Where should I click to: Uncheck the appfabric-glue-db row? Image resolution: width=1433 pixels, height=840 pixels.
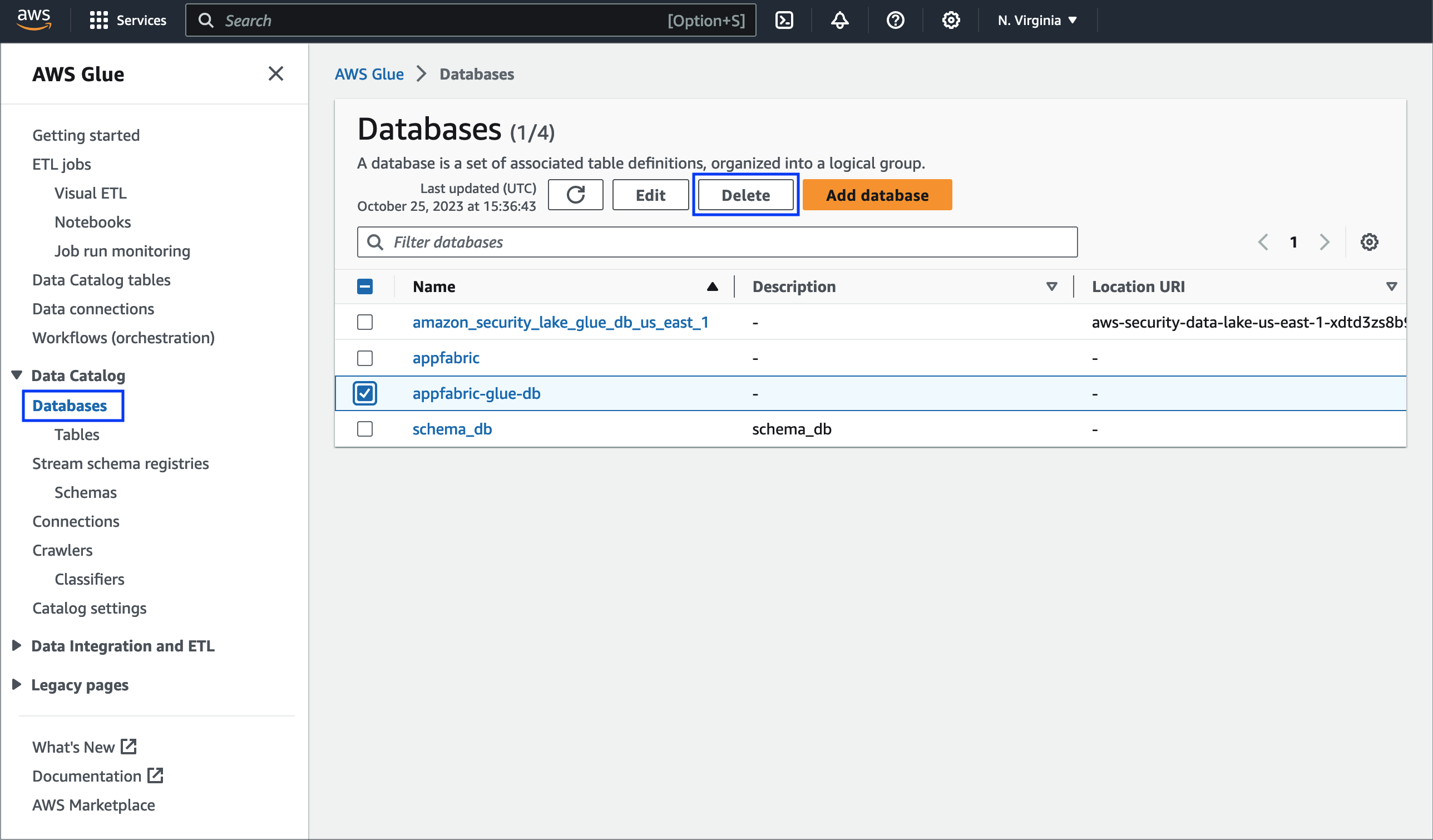pyautogui.click(x=365, y=393)
